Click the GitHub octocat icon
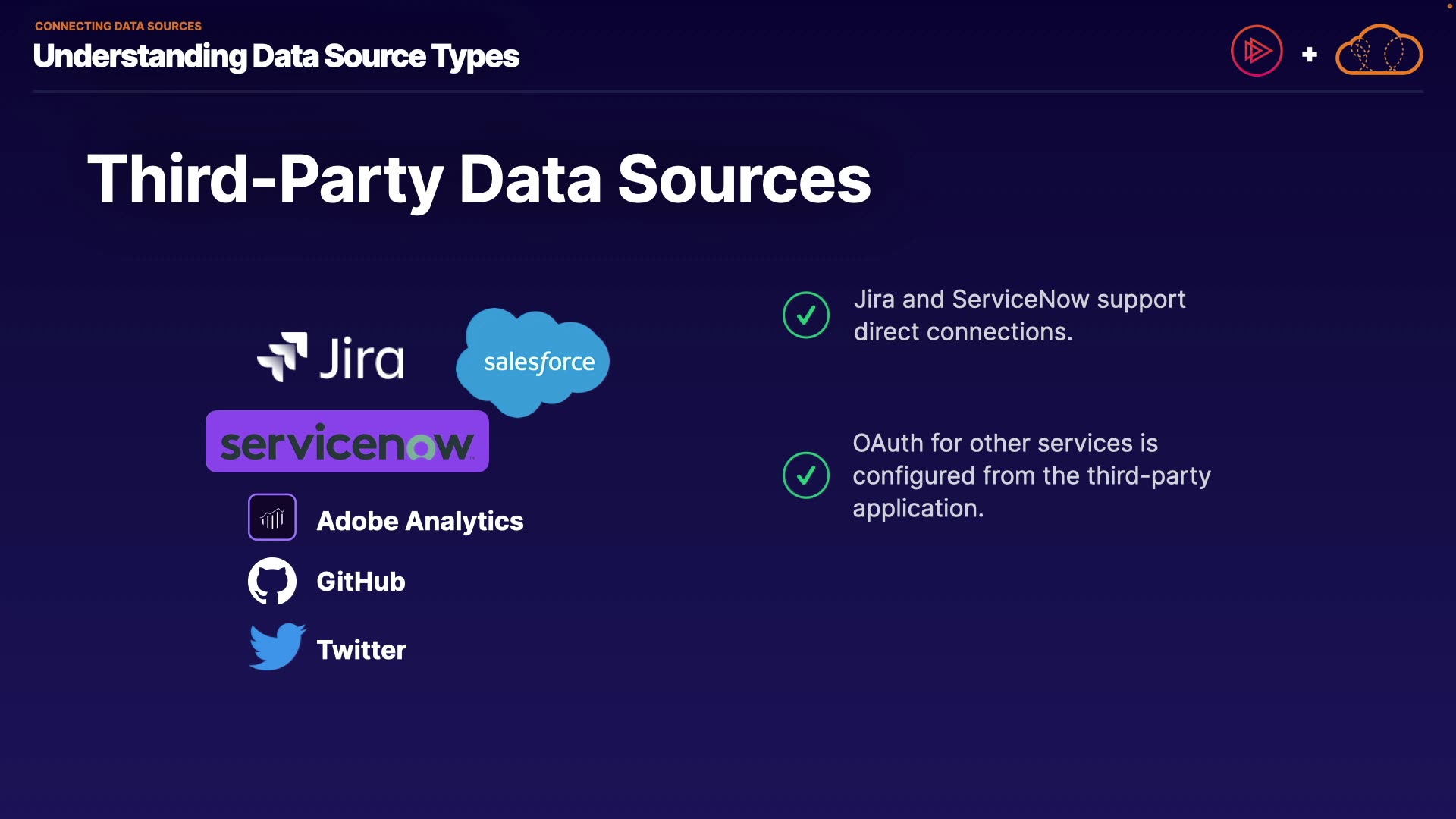1456x819 pixels. click(x=272, y=582)
